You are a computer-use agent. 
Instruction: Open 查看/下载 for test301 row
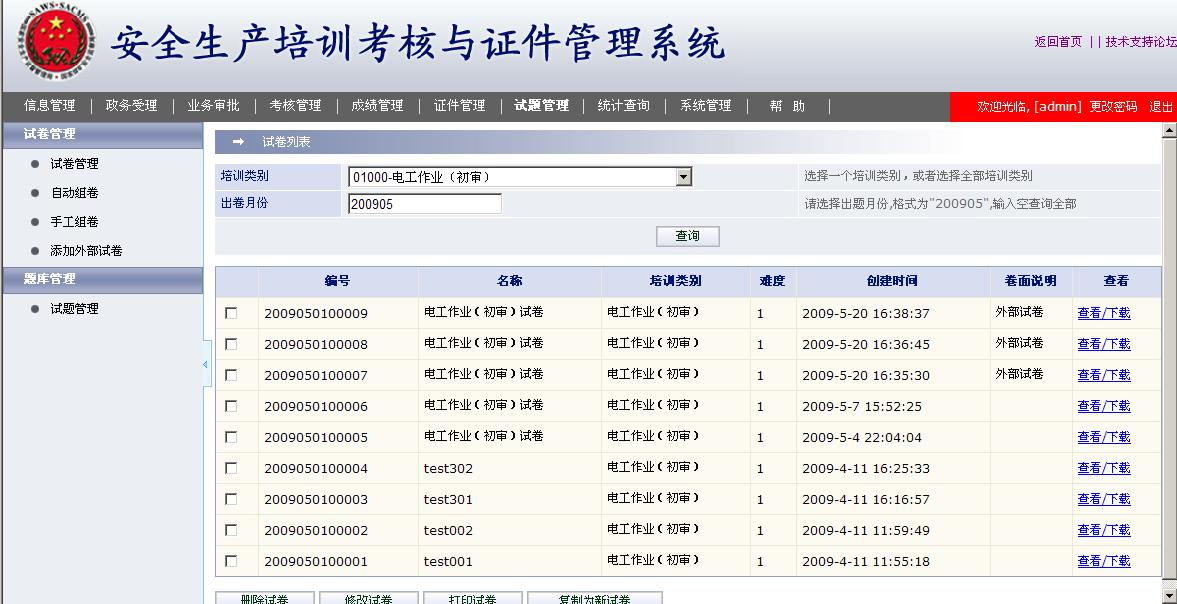(1103, 499)
